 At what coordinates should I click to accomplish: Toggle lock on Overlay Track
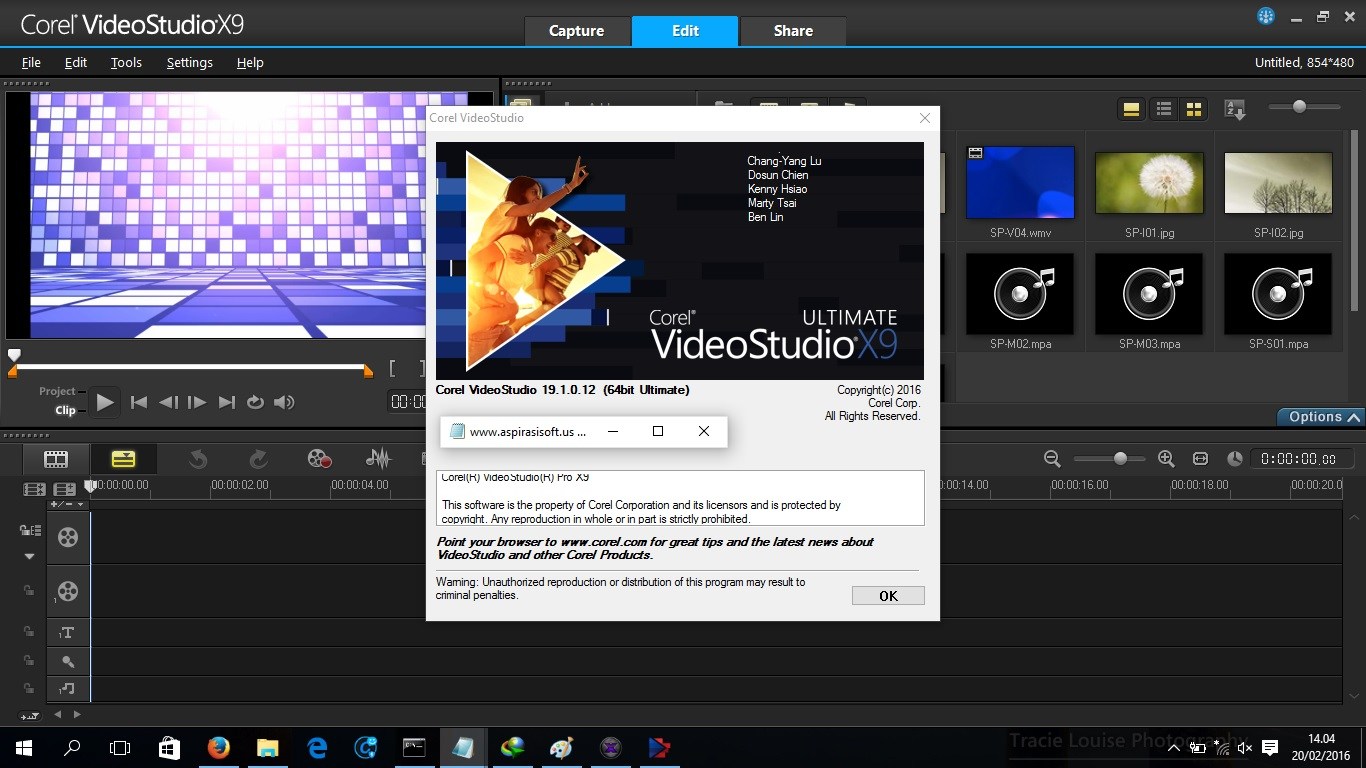point(29,591)
